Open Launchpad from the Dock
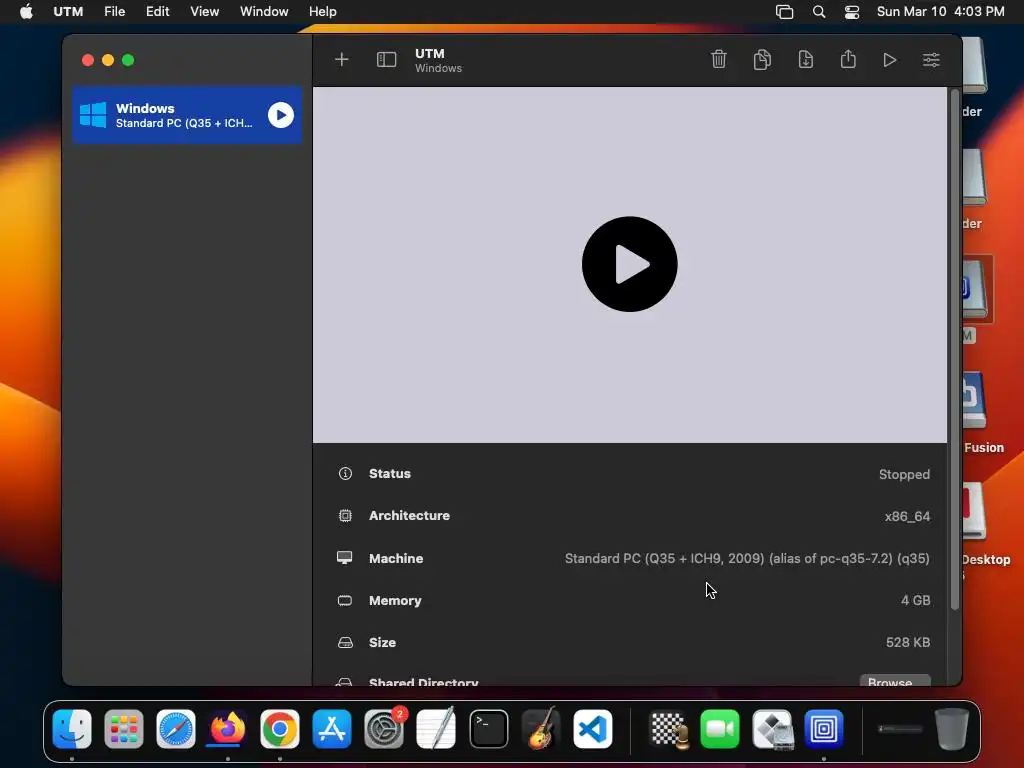 point(123,729)
